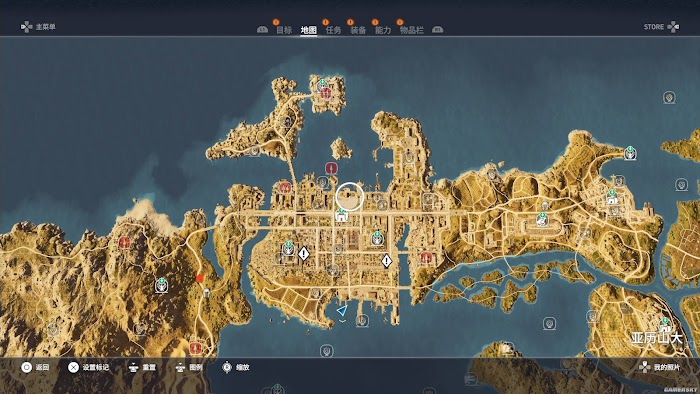Select the fast travel gate icon below the cursor
Screen dimensions: 700x394
tap(342, 215)
